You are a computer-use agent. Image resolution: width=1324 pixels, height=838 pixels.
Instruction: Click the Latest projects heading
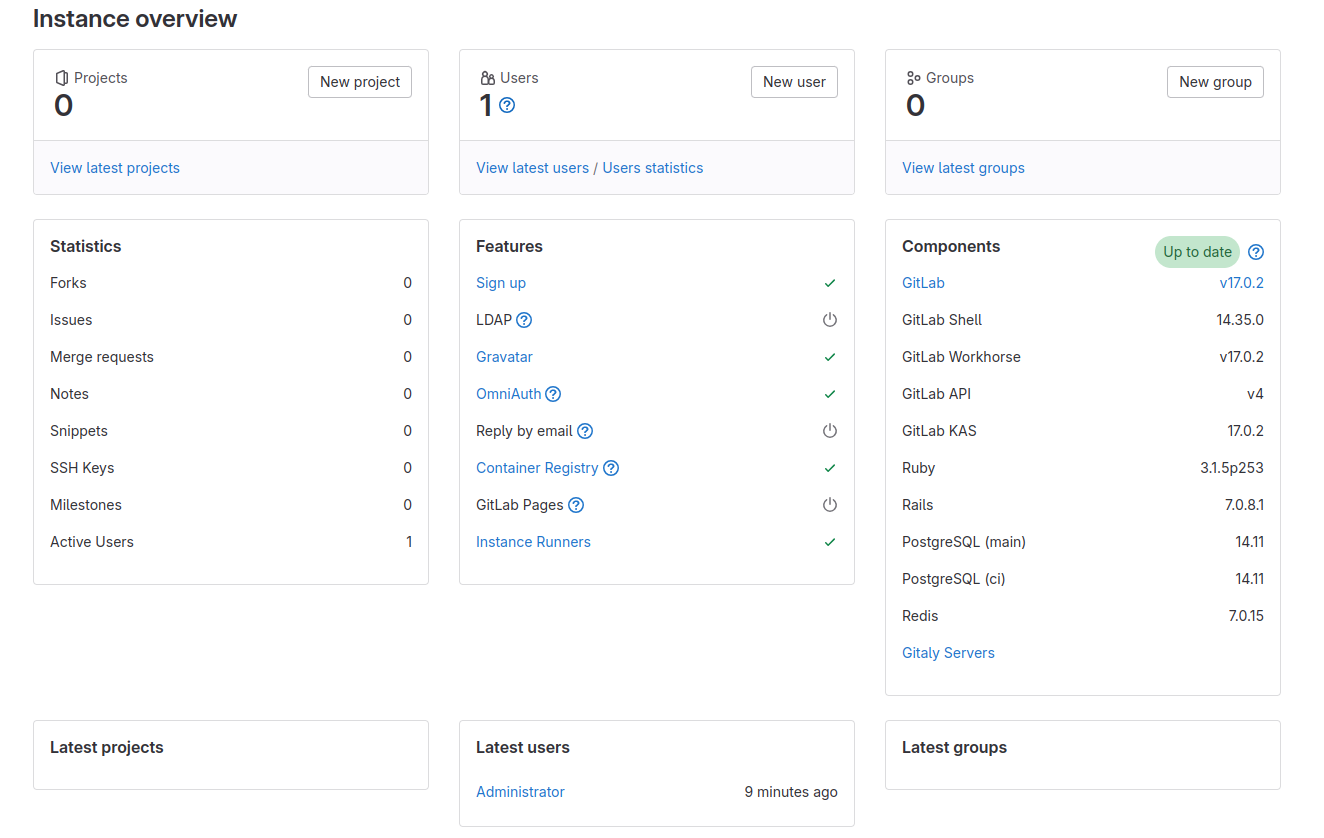(x=106, y=747)
